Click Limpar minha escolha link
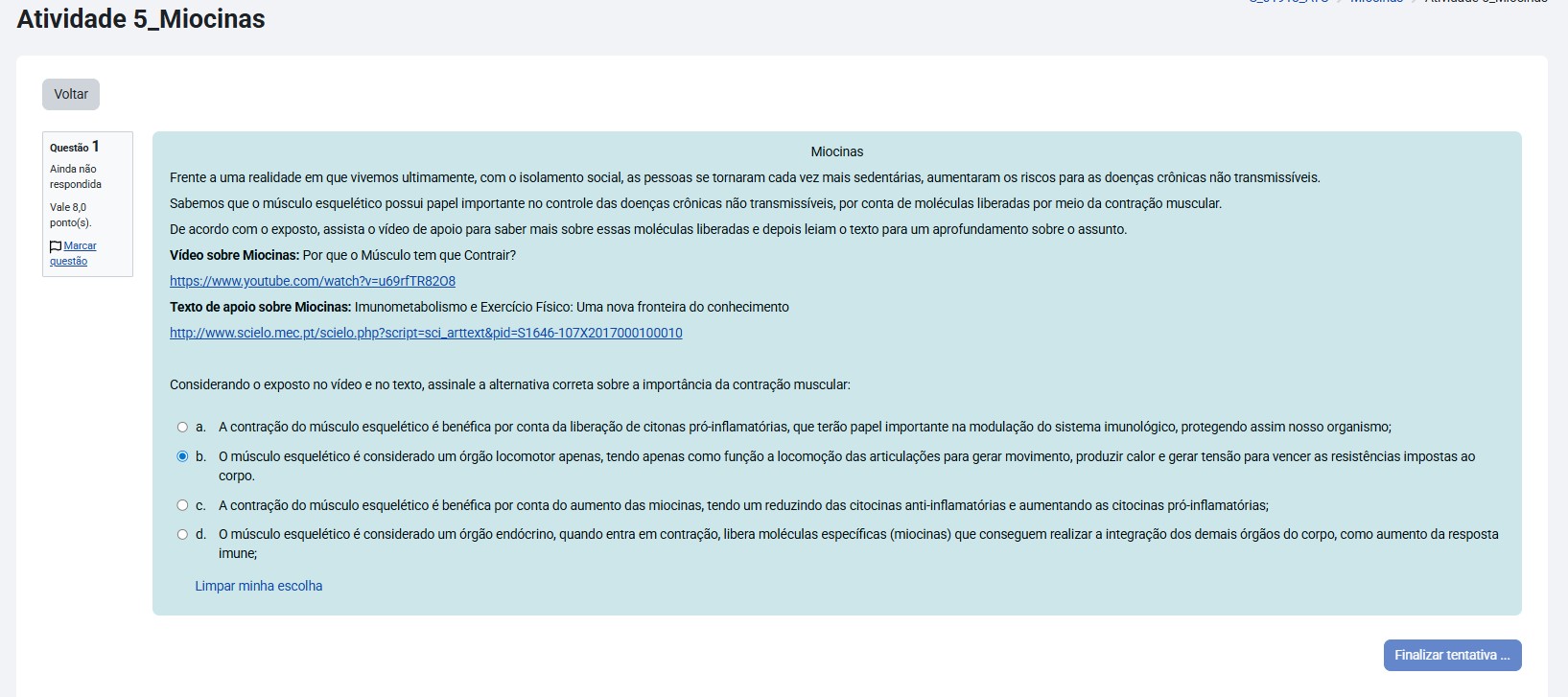Screen dimensions: 1568x697 pyautogui.click(x=259, y=586)
